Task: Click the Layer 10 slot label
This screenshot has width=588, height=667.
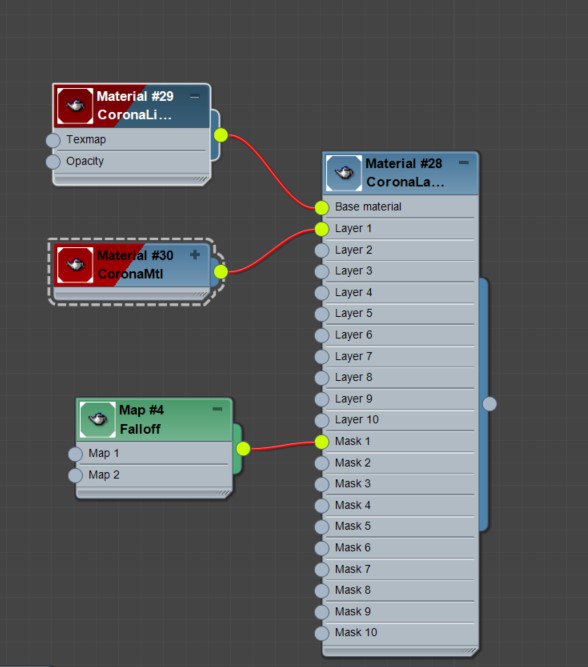Action: click(x=357, y=420)
